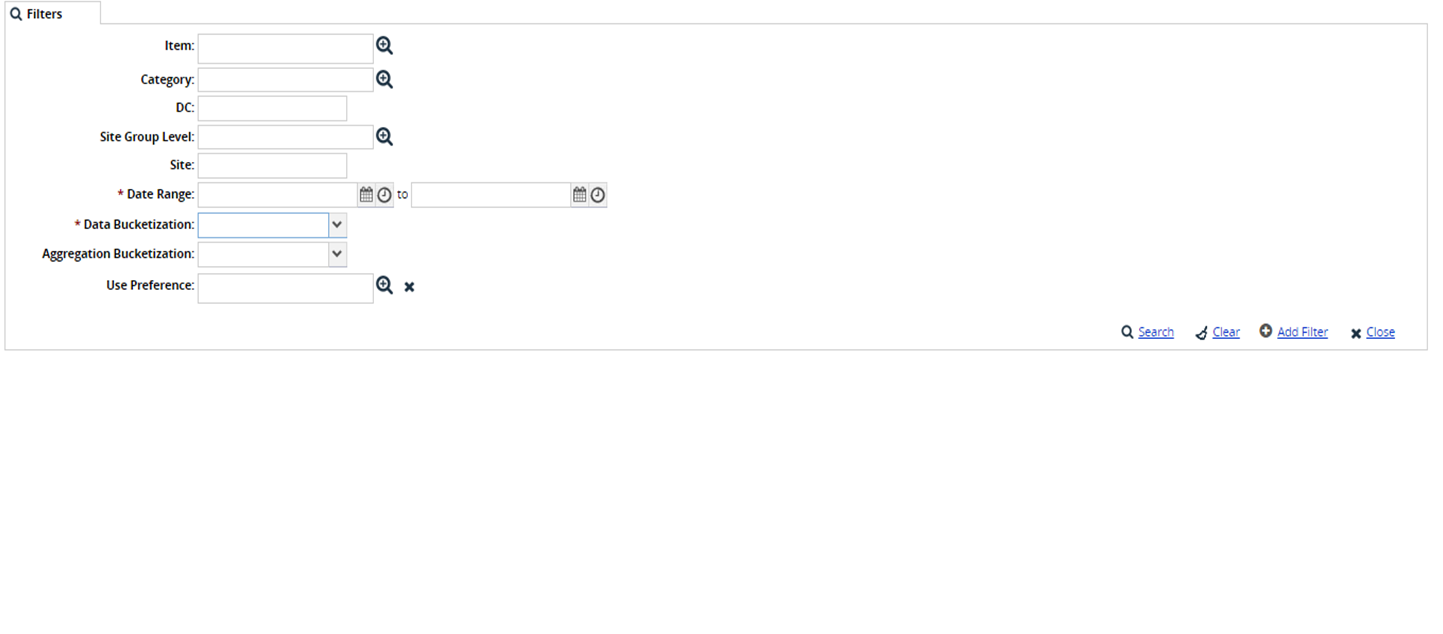This screenshot has width=1443, height=634.
Task: Click the Date Range start clock icon
Action: coord(384,195)
